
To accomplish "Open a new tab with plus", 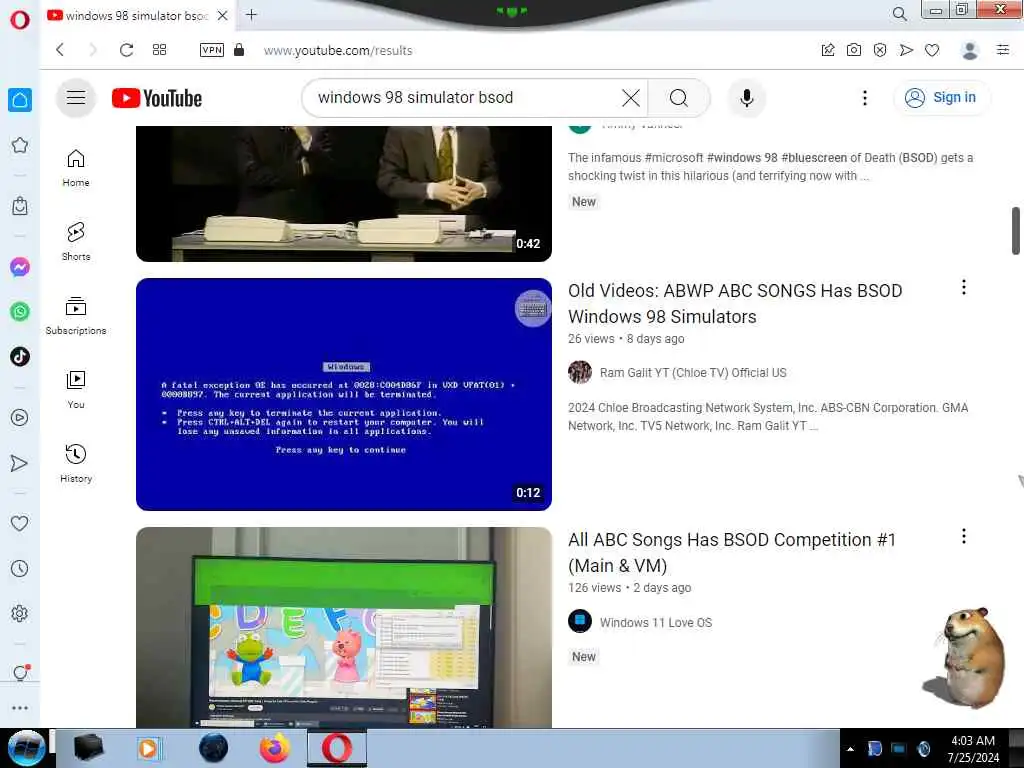I will [251, 14].
